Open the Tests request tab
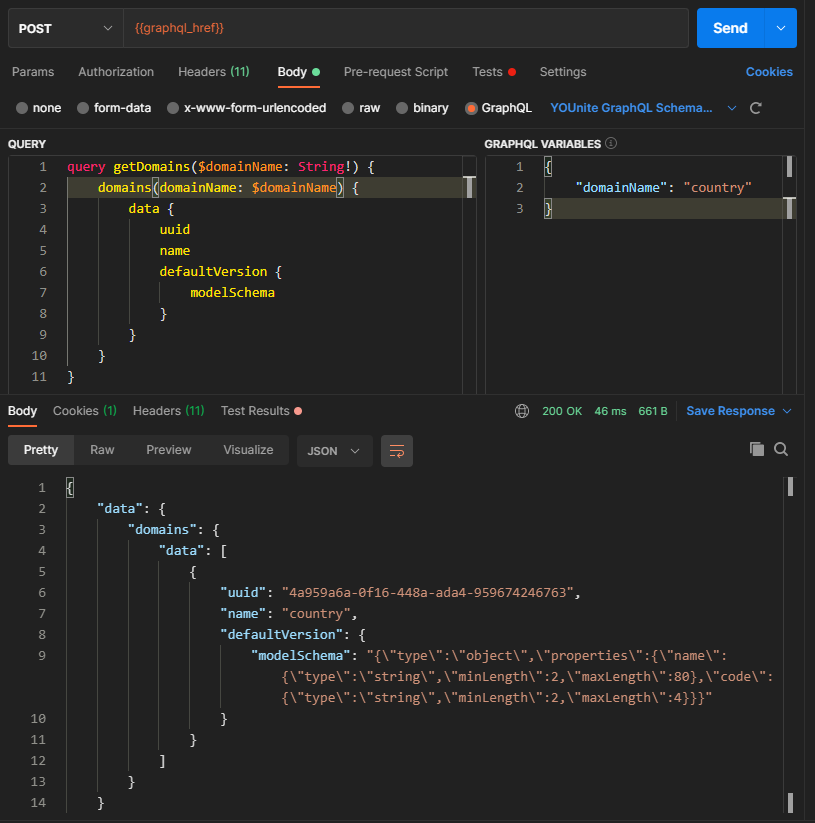This screenshot has width=815, height=823. coord(485,72)
